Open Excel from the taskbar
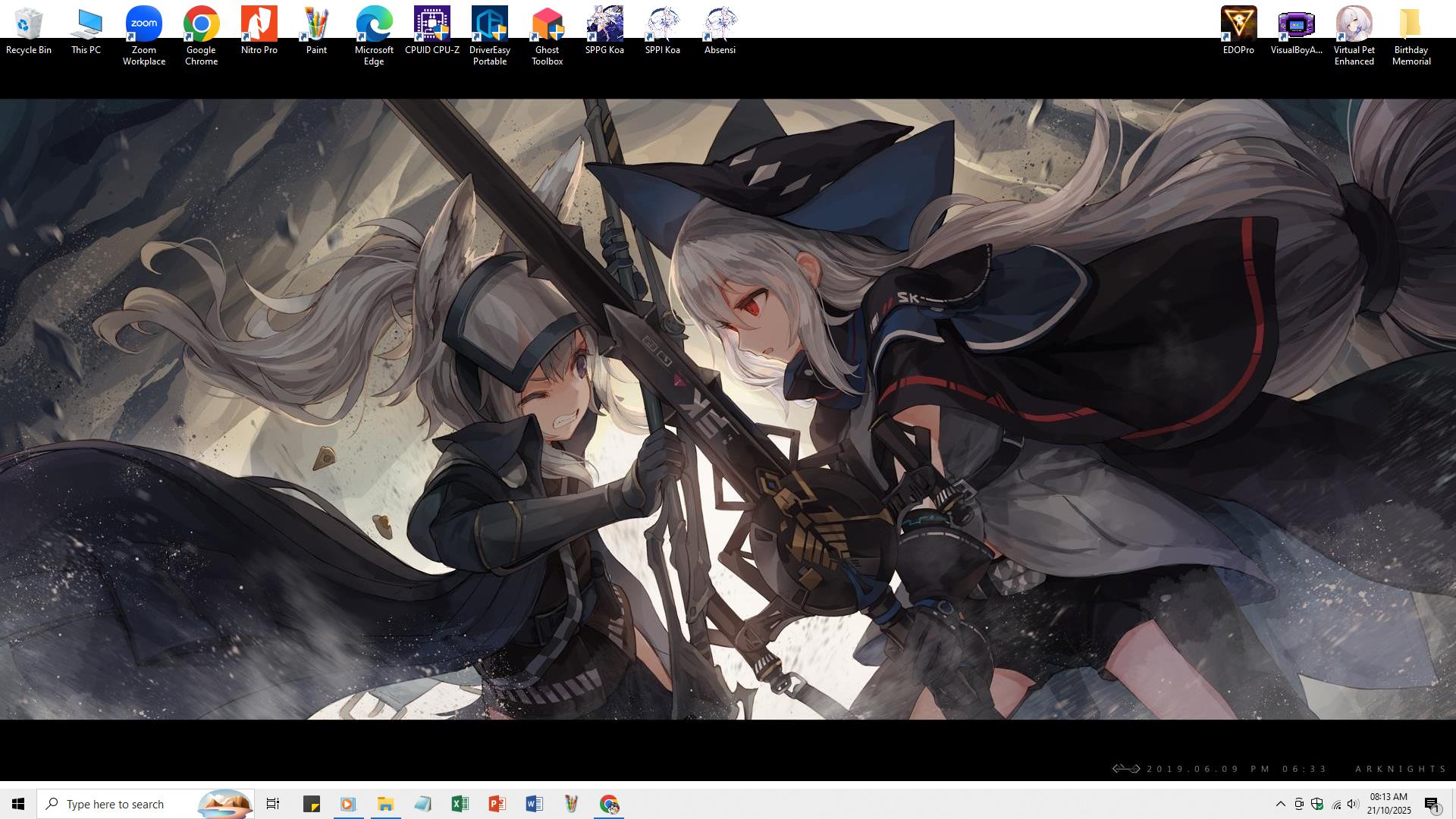Image resolution: width=1456 pixels, height=819 pixels. [x=460, y=804]
